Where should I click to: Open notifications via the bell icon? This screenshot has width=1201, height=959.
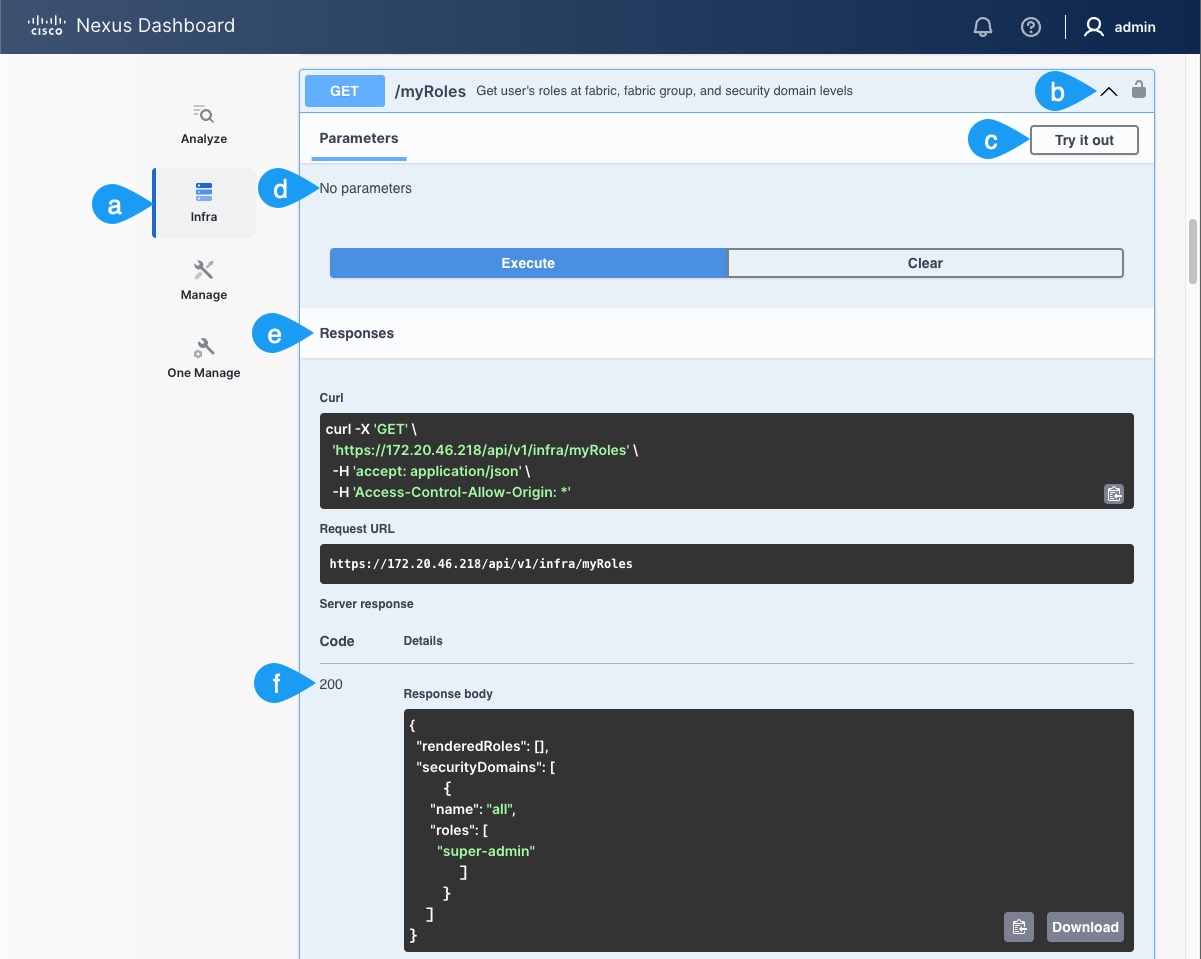[x=982, y=27]
